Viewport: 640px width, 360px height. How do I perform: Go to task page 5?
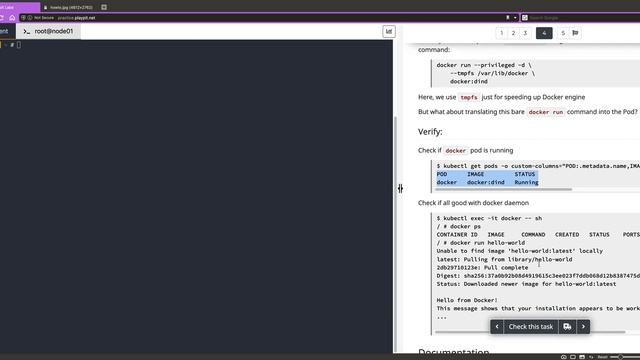click(563, 33)
